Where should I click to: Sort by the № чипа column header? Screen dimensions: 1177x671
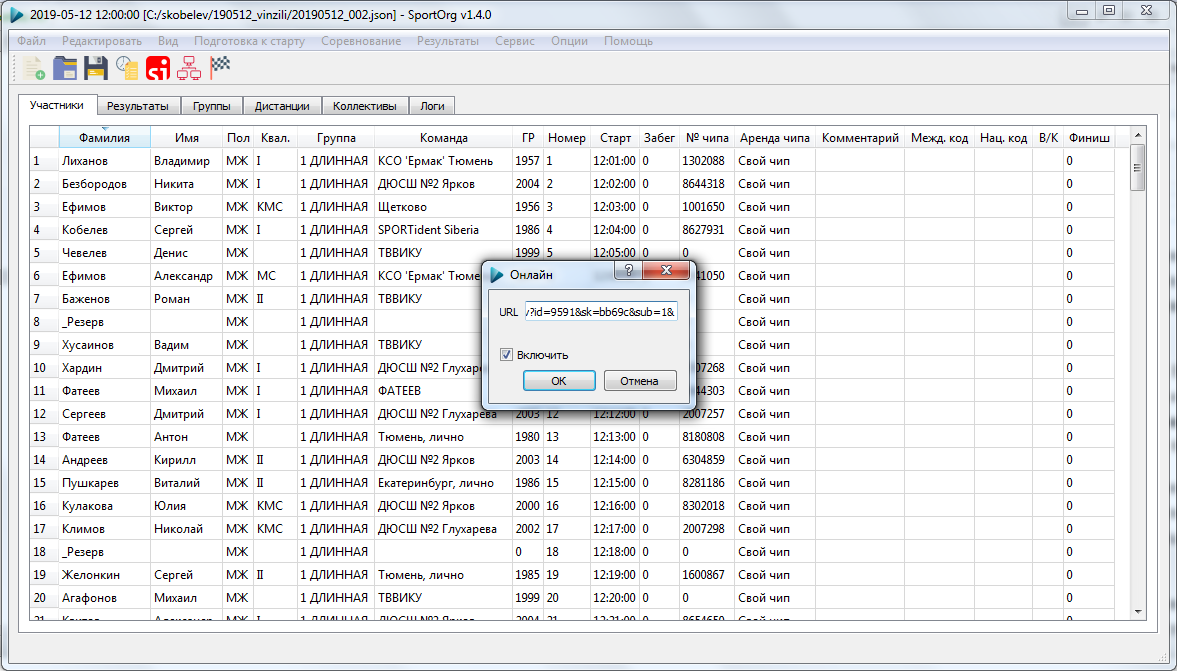coord(707,137)
